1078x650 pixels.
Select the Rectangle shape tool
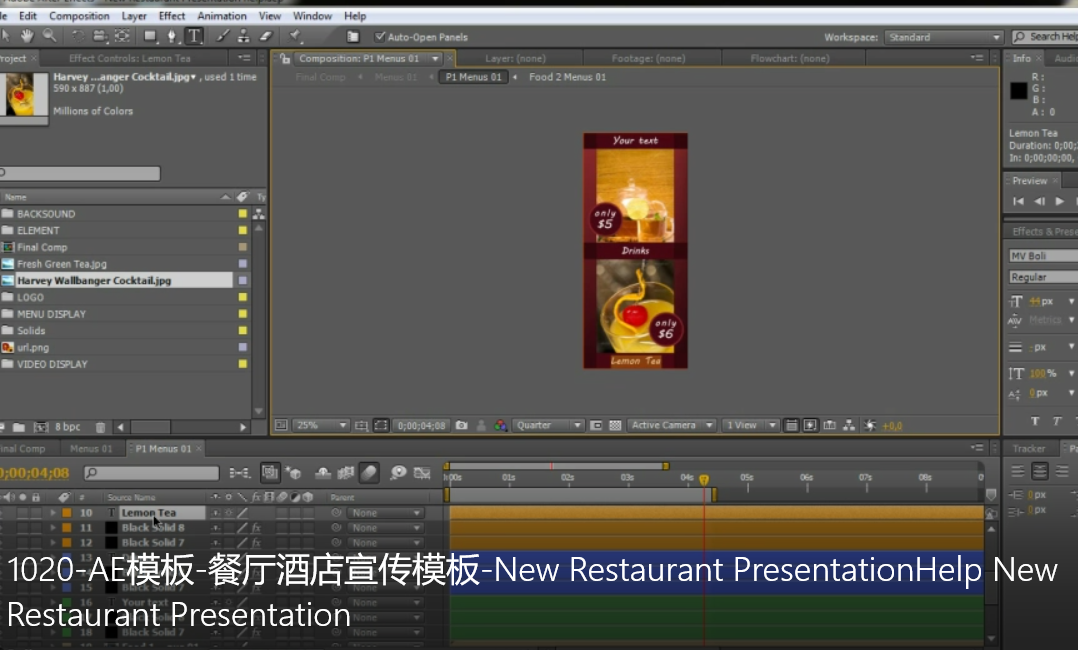[150, 36]
